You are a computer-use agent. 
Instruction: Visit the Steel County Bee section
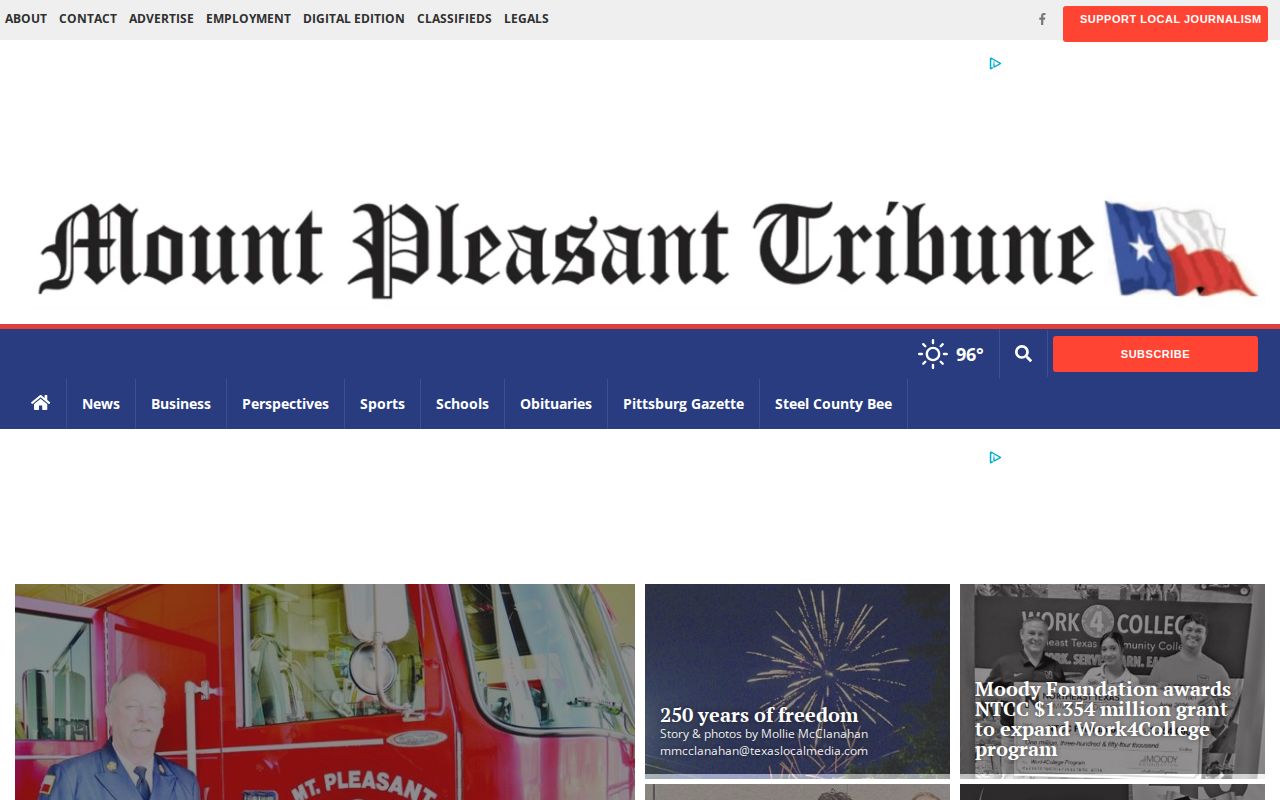pyautogui.click(x=833, y=404)
